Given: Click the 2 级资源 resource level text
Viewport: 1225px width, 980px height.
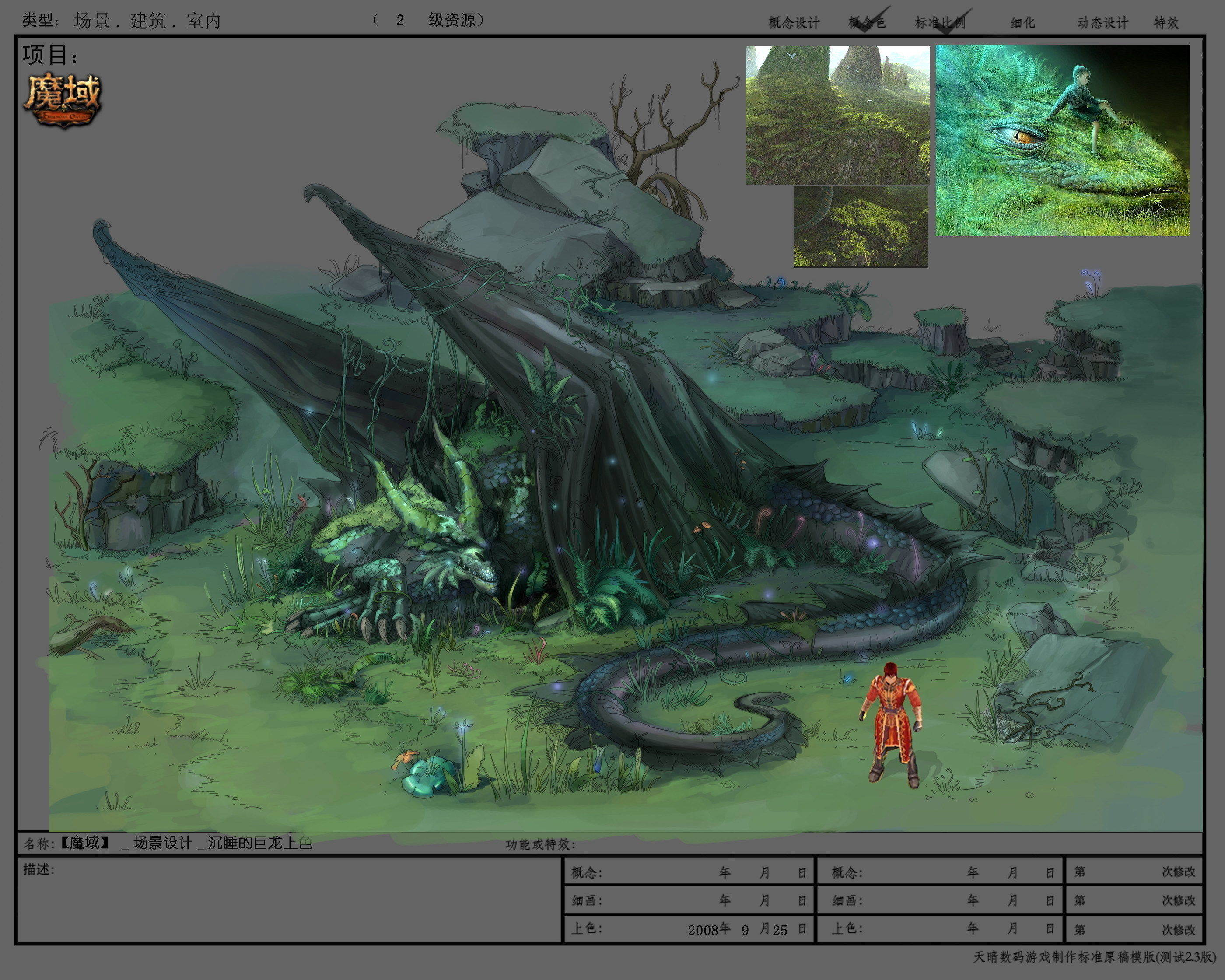Looking at the screenshot, I should [x=429, y=20].
